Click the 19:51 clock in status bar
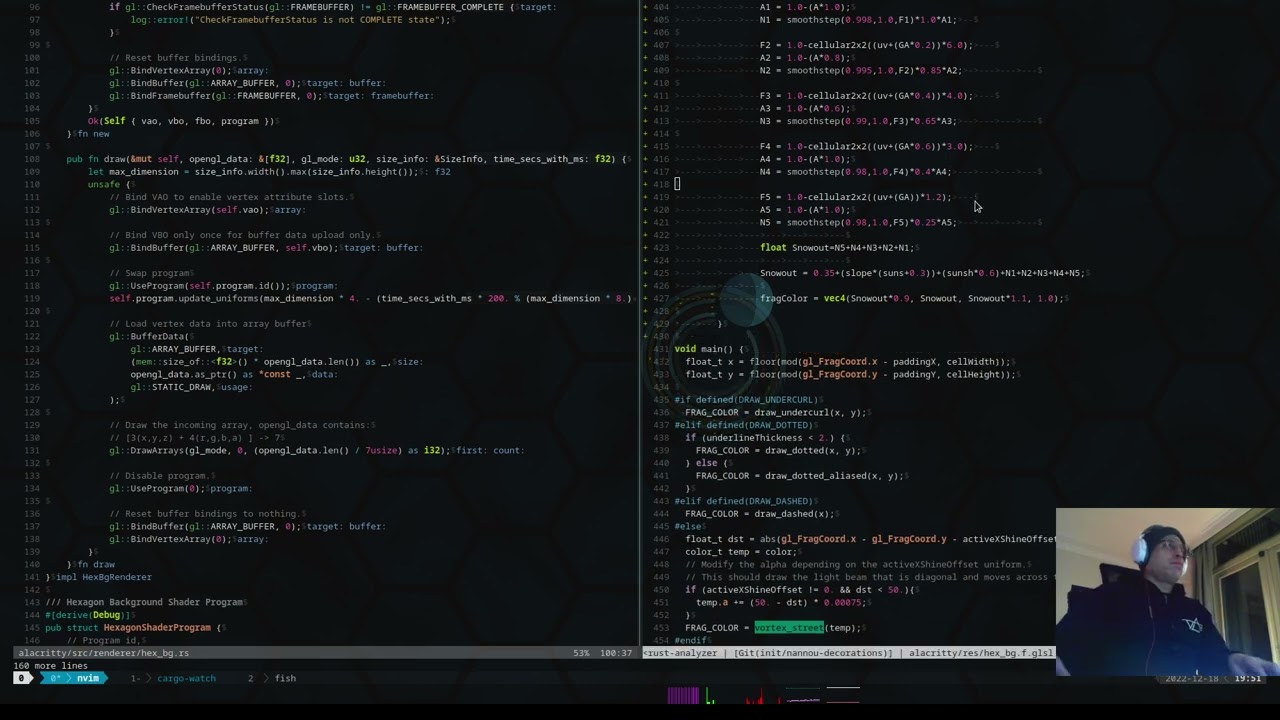Image resolution: width=1280 pixels, height=720 pixels. [x=1247, y=678]
